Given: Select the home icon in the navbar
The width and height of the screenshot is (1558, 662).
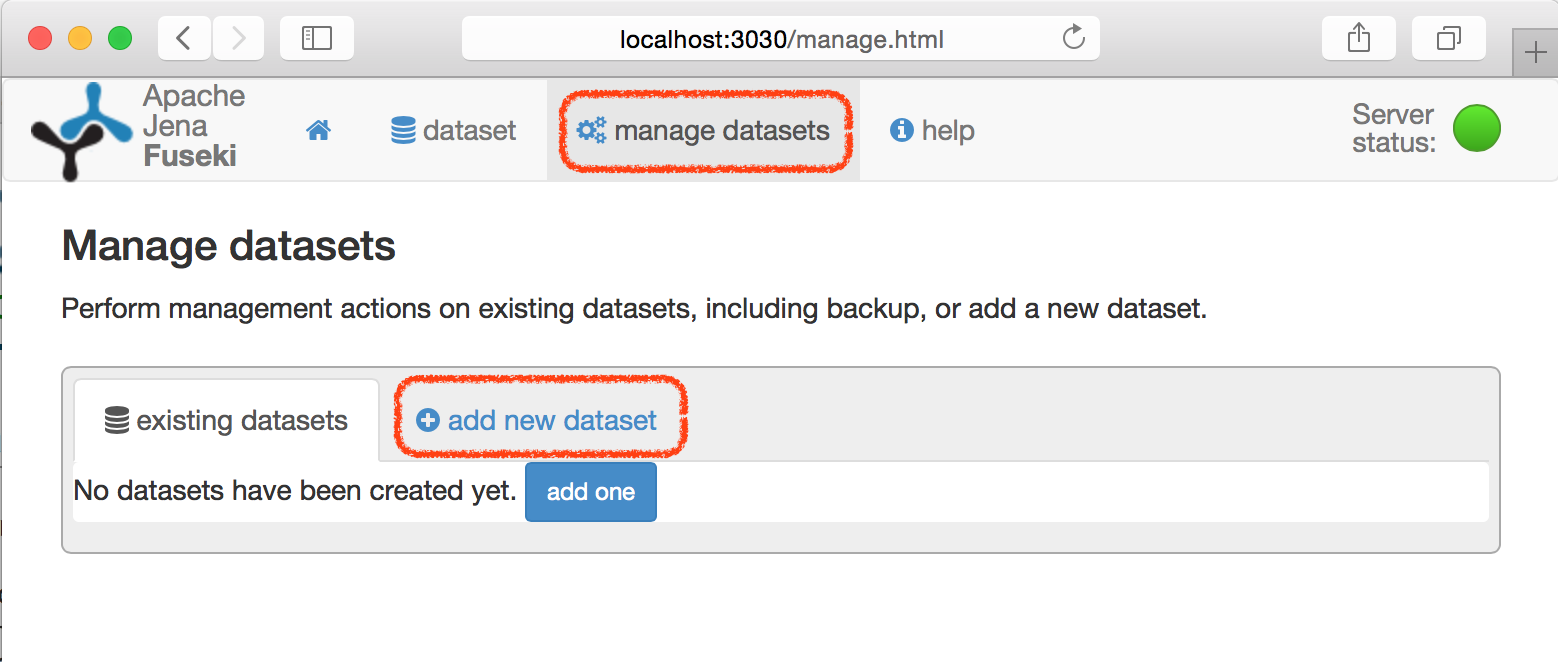Looking at the screenshot, I should coord(318,129).
